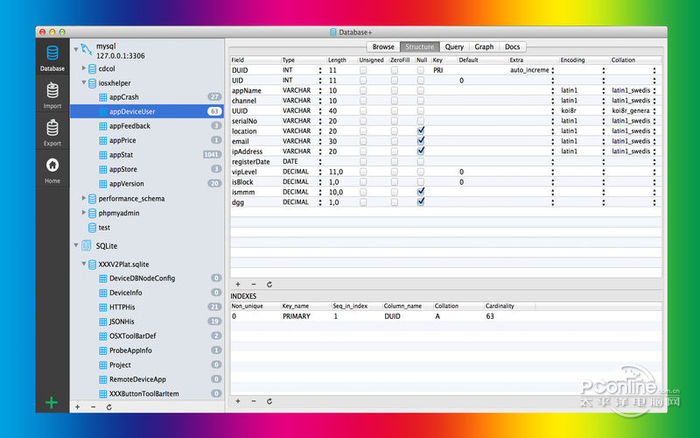Enable the Unsigned checkbox for the DUID field
700x438 pixels.
point(363,71)
